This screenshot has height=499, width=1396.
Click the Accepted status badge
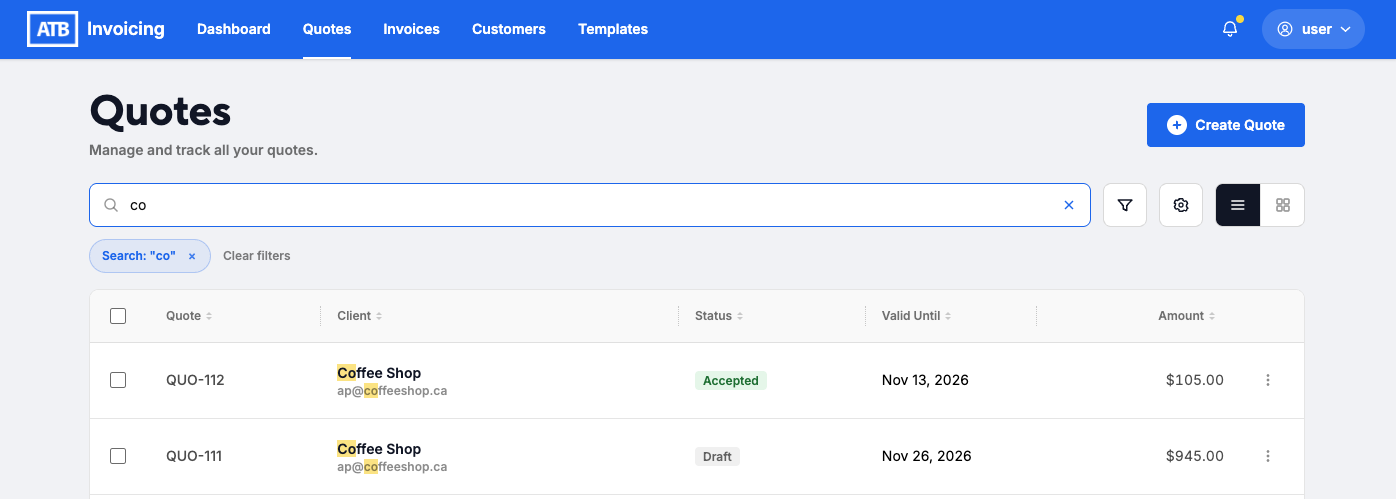[731, 381]
